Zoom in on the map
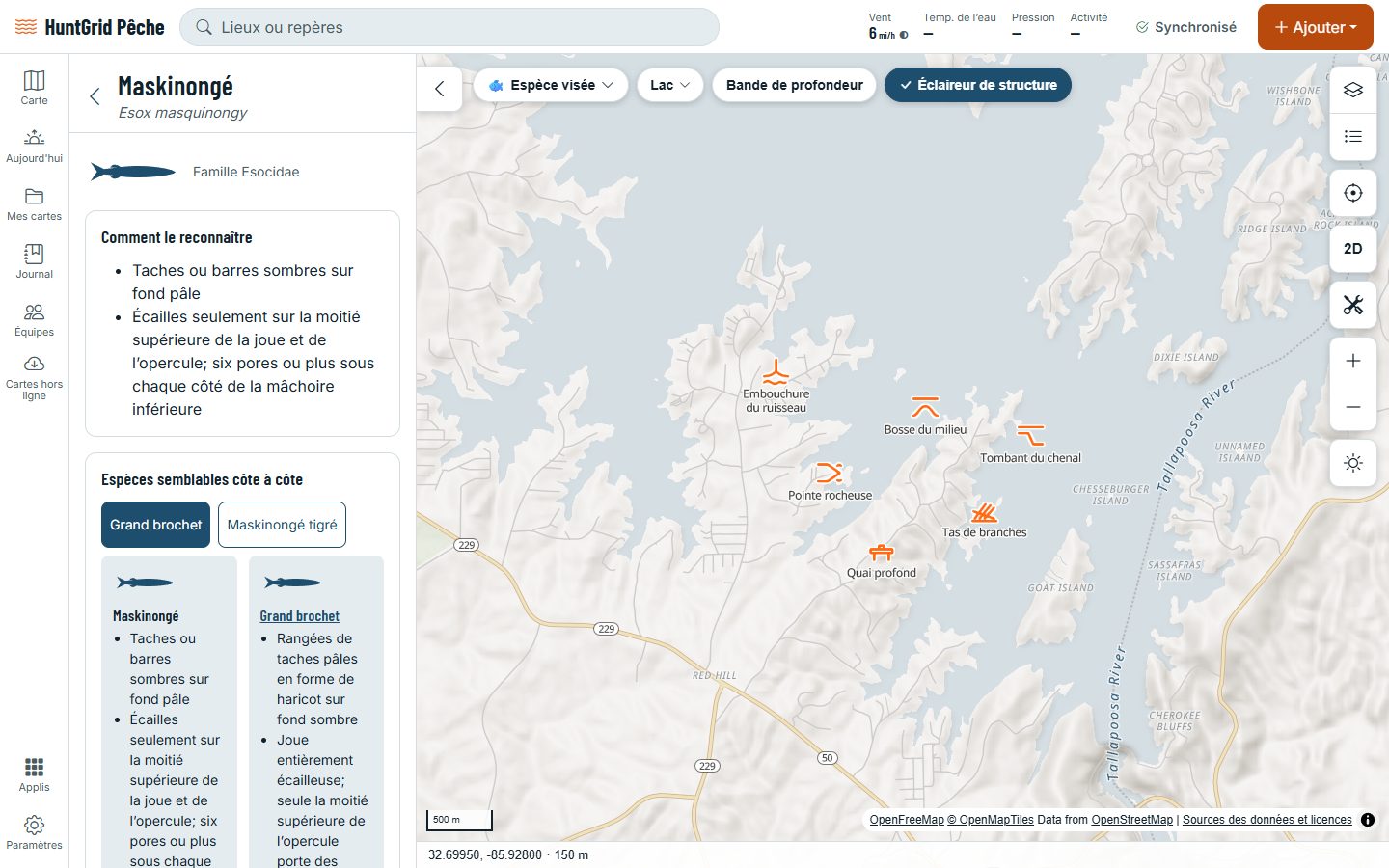Screen dimensions: 1389x868 coord(1353,361)
